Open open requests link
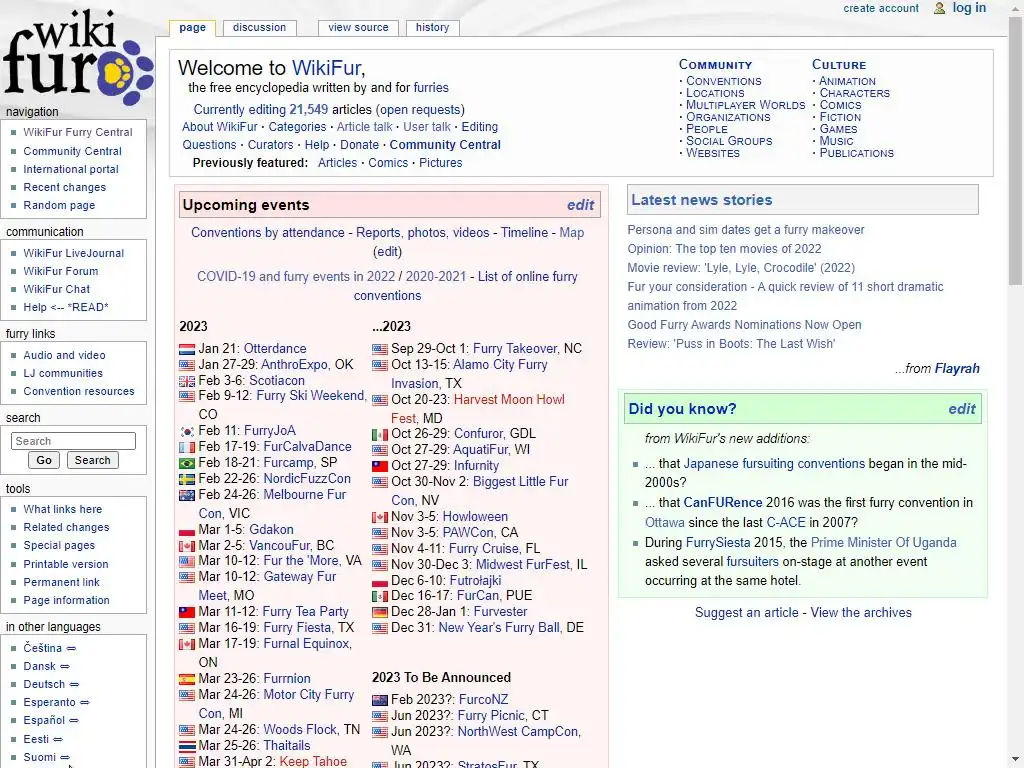Screen dimensions: 1024x768 (x=420, y=110)
